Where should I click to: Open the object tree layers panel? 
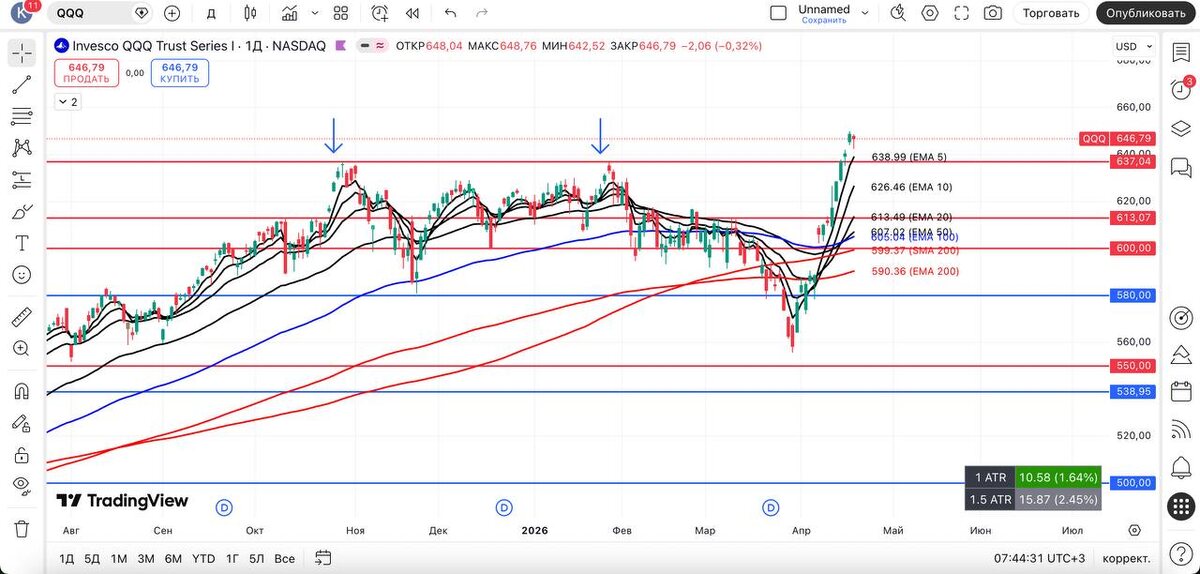click(1181, 128)
